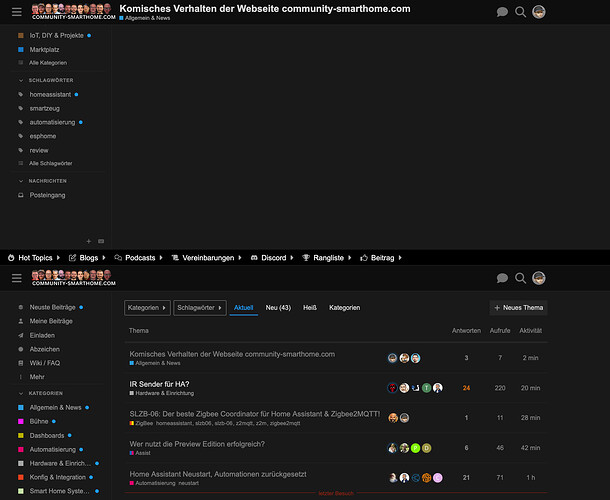The image size is (610, 500).
Task: Switch to the Aktuell tab
Action: coord(244,308)
